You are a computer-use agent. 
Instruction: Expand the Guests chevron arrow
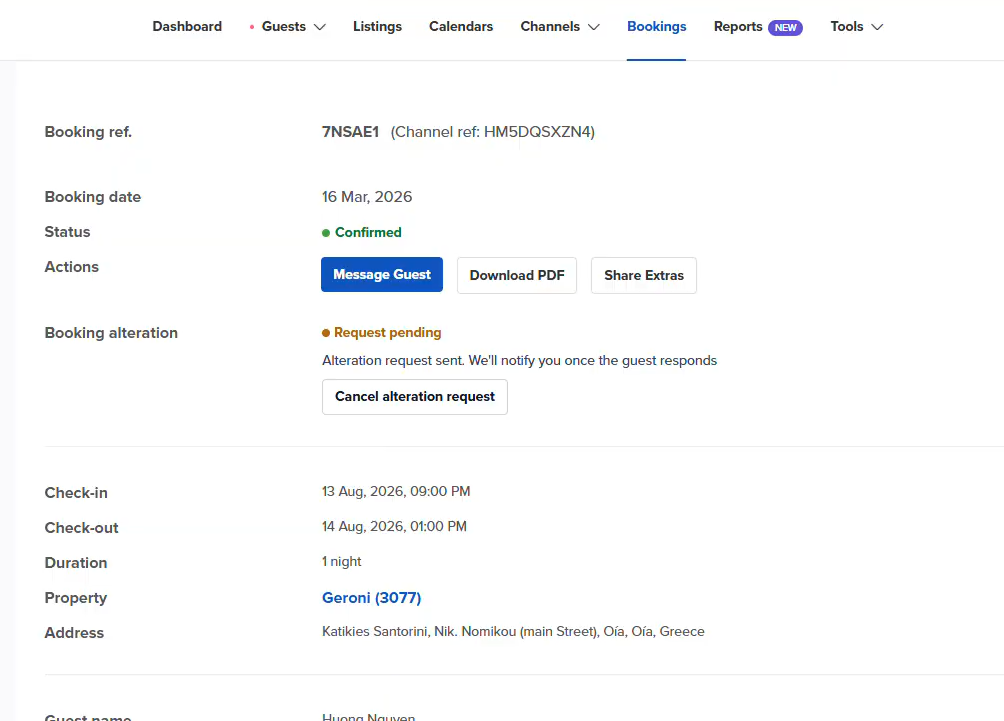click(320, 27)
